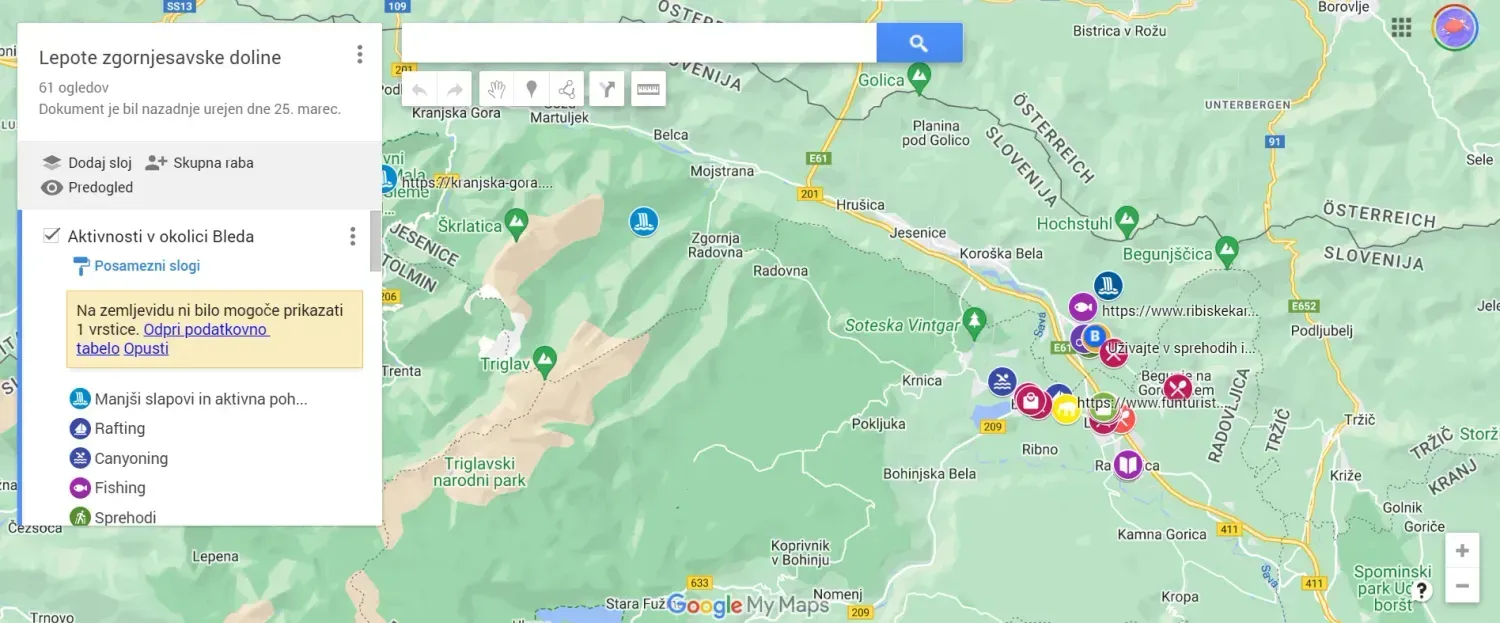Click the purple book marker at Radovljica

[x=1128, y=465]
